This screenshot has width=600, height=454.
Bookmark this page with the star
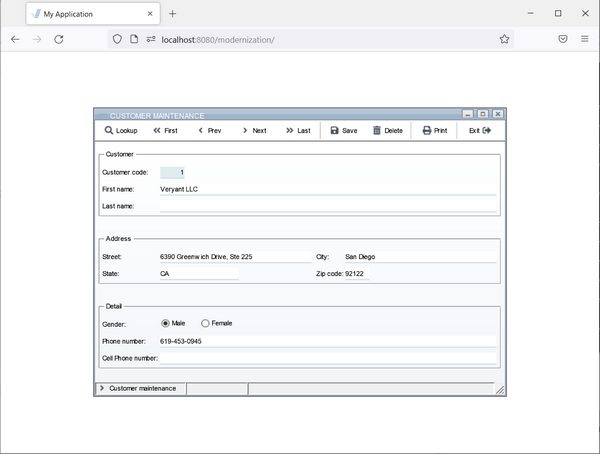click(x=504, y=39)
